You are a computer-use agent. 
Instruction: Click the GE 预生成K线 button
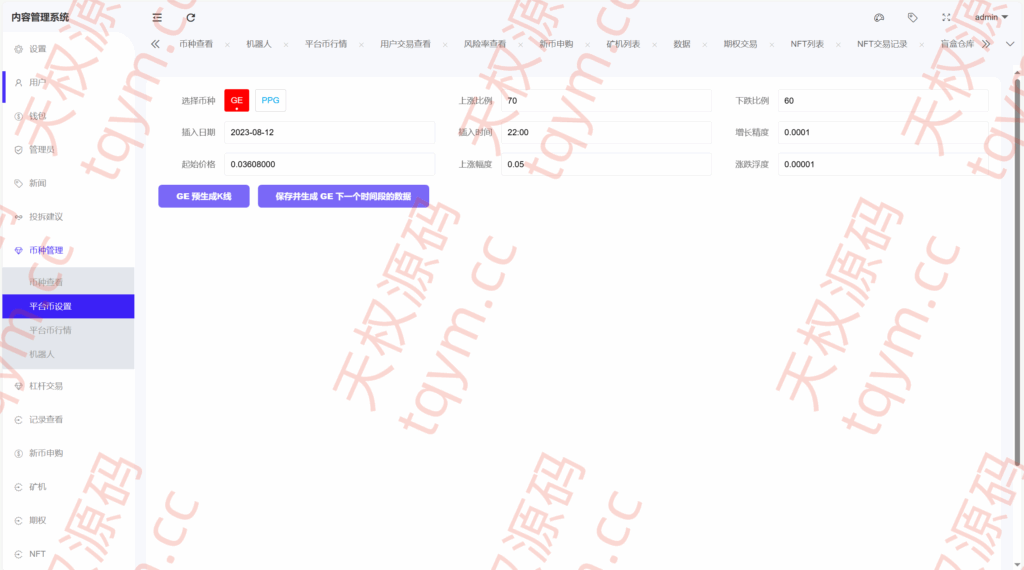[x=204, y=197]
